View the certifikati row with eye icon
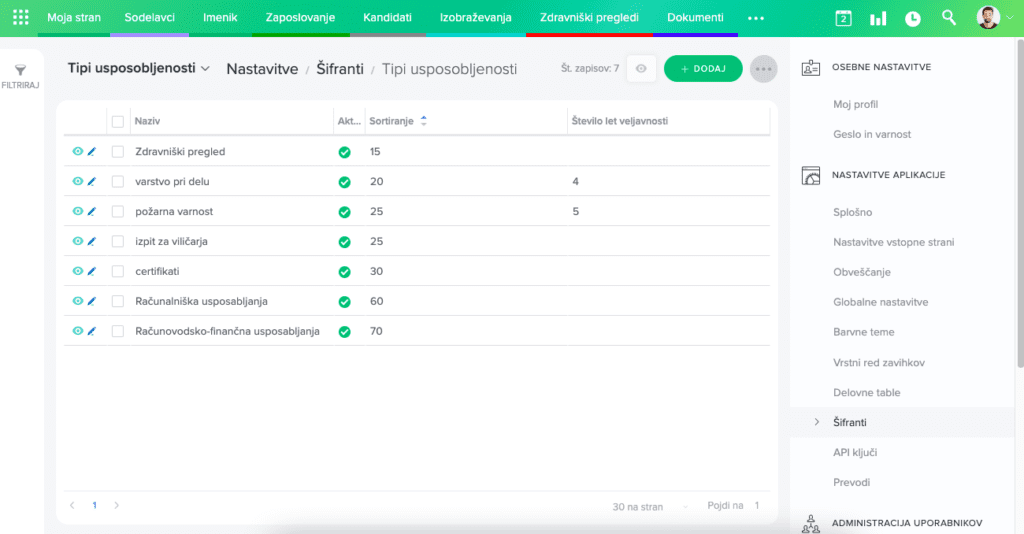1024x534 pixels. [x=77, y=271]
